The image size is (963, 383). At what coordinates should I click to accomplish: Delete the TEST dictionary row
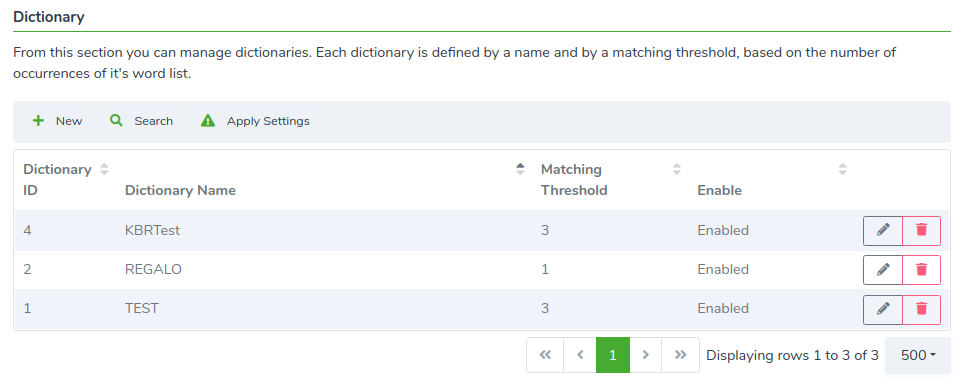[x=921, y=309]
